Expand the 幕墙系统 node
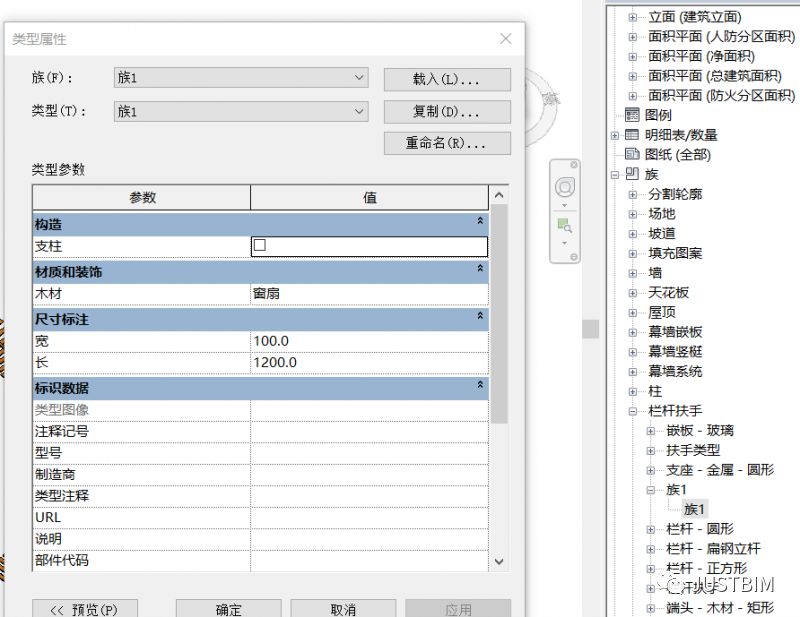Viewport: 800px width, 617px height. click(633, 372)
